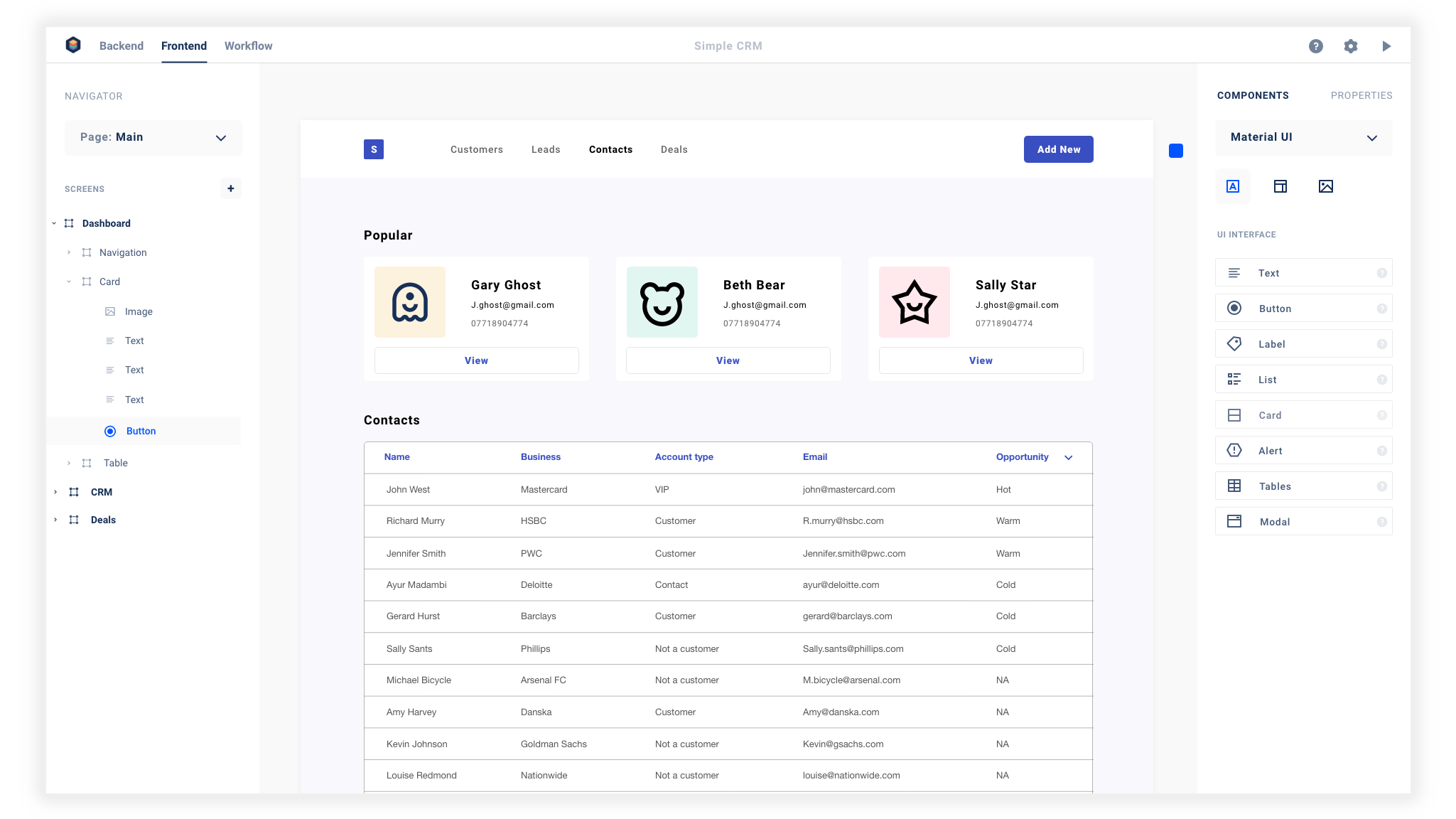Switch to the Customers tab
Image resolution: width=1456 pixels, height=819 pixels.
point(477,149)
